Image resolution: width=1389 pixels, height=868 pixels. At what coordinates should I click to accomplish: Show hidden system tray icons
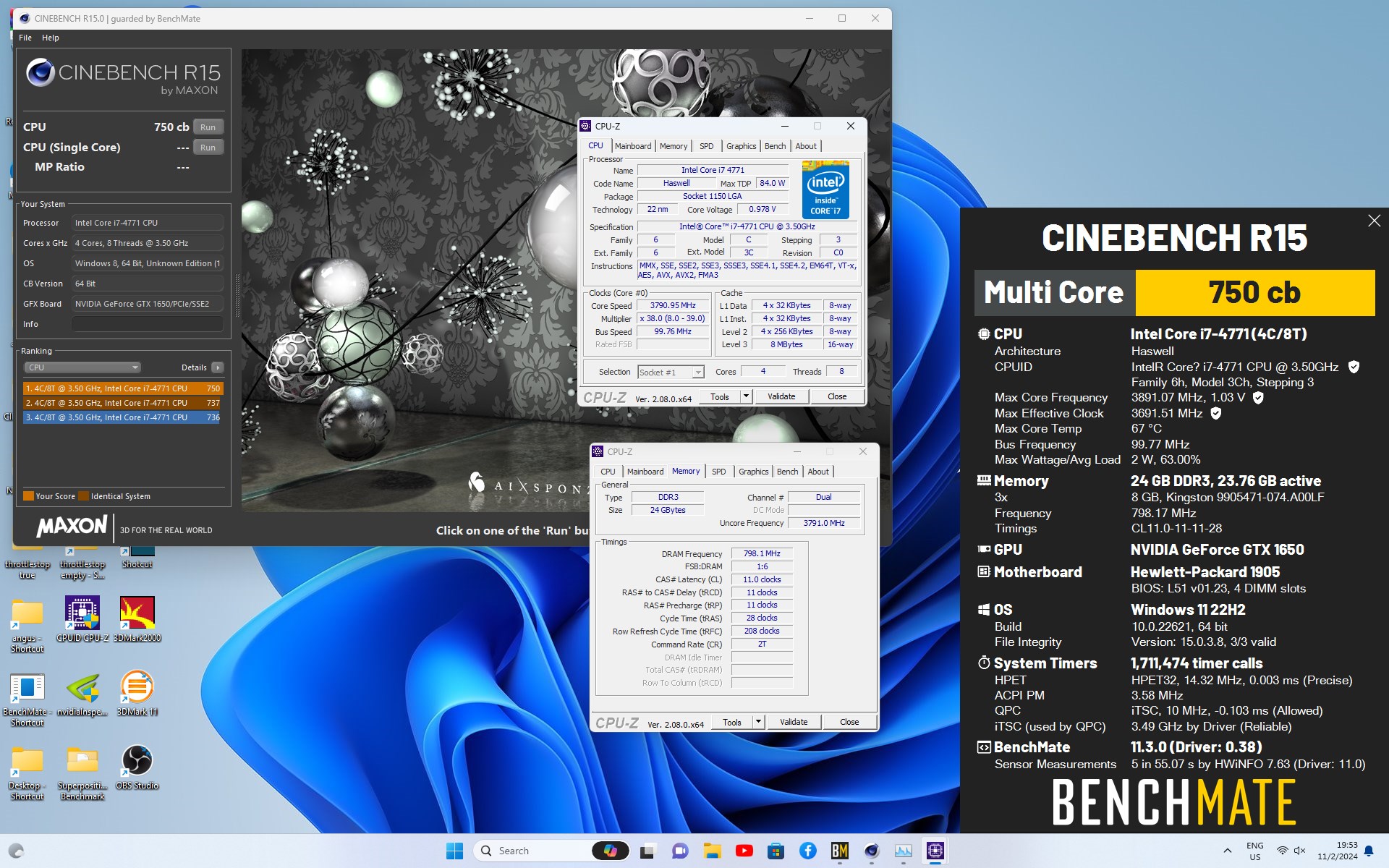(1228, 851)
